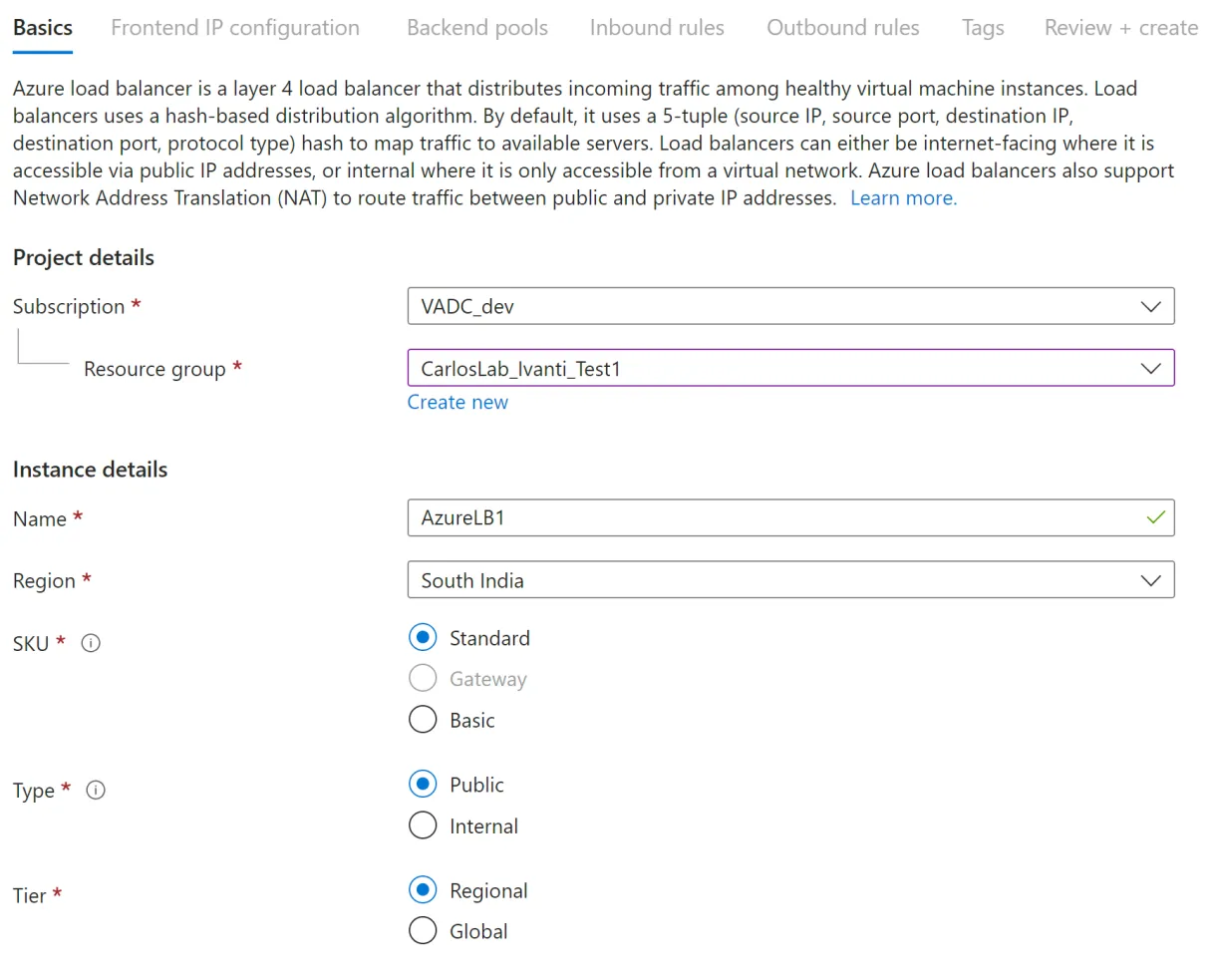Switch to the Tags tab
Viewport: 1218px width, 980px height.
click(983, 28)
